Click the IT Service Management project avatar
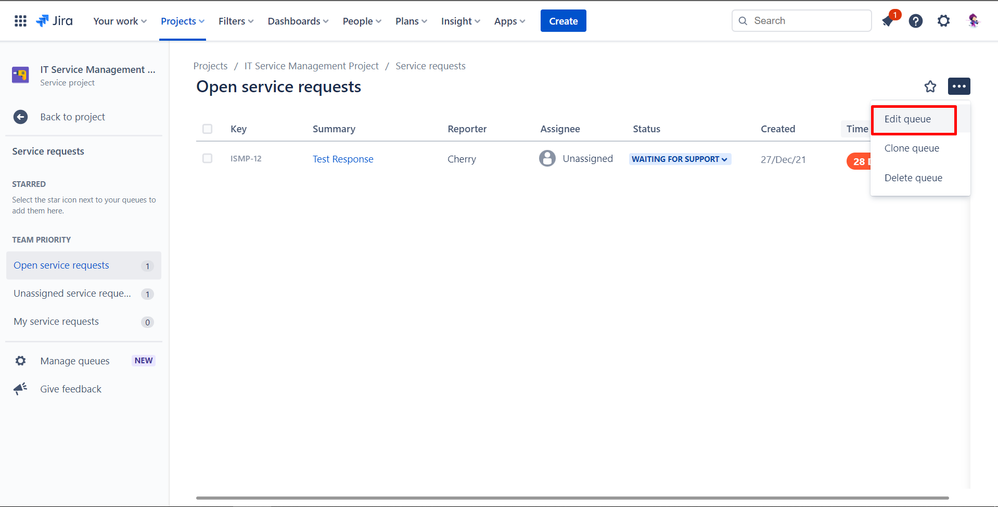The image size is (998, 507). [20, 75]
